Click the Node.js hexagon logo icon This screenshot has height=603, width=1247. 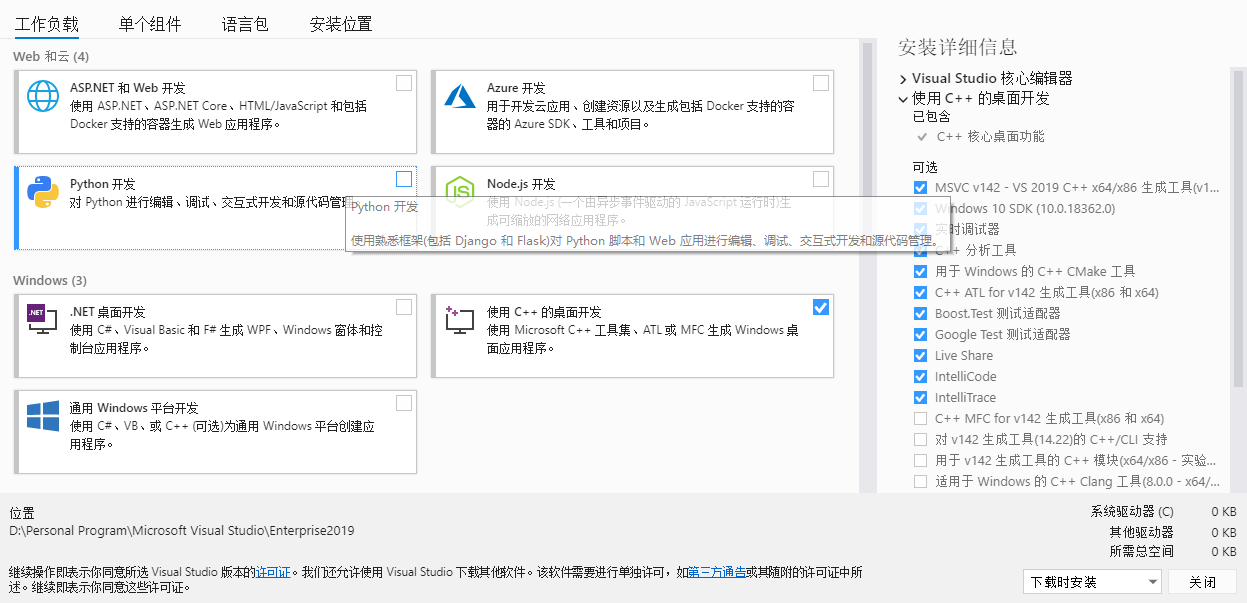pos(460,191)
